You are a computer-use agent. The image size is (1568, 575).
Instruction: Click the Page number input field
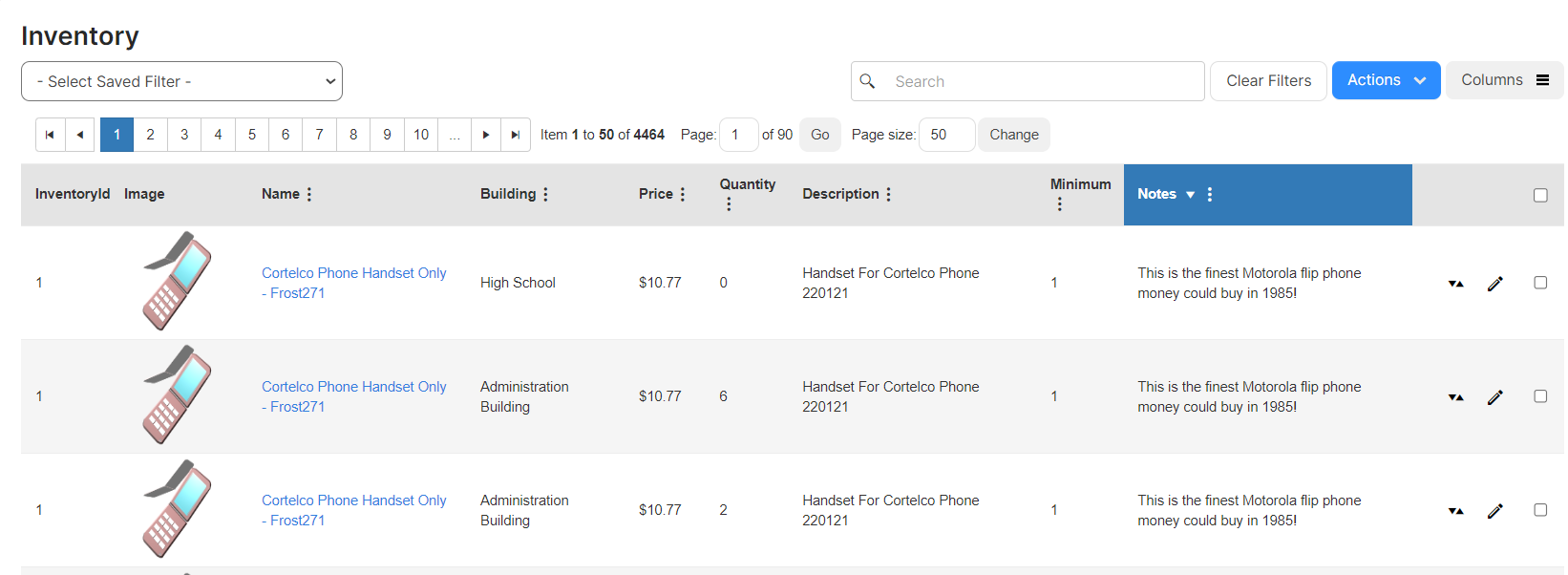click(739, 135)
